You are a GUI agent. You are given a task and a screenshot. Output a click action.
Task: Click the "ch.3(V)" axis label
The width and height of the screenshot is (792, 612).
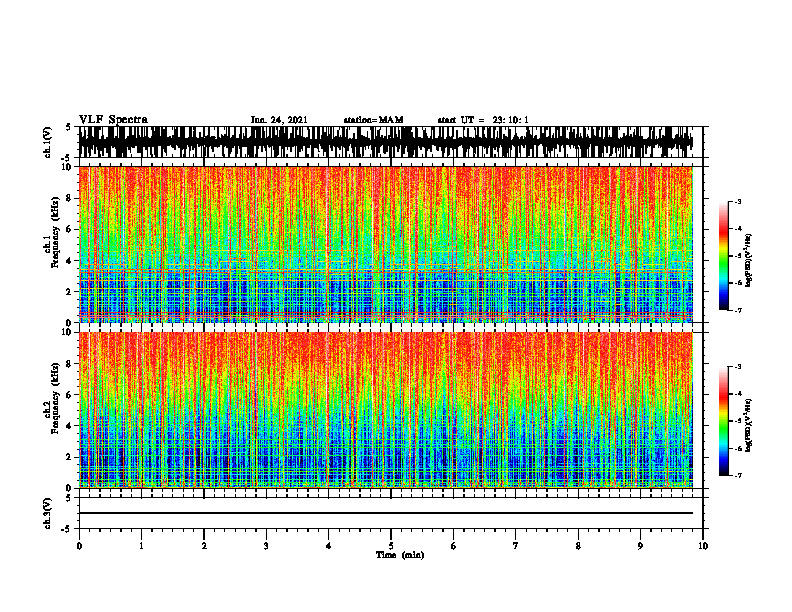click(x=48, y=514)
